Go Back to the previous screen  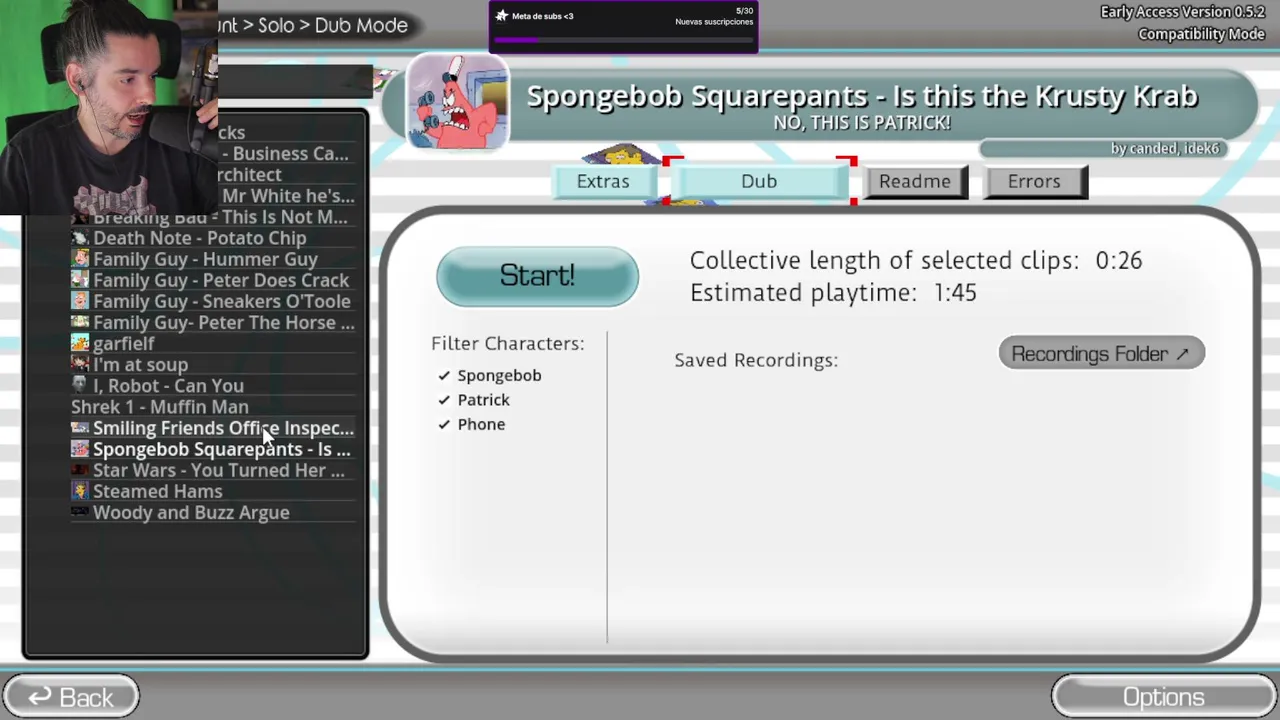(71, 697)
